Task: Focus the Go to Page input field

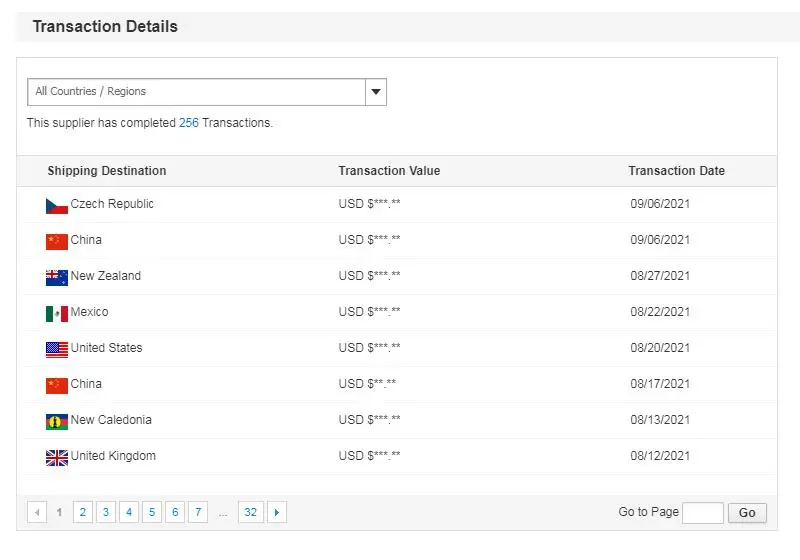Action: click(x=703, y=513)
